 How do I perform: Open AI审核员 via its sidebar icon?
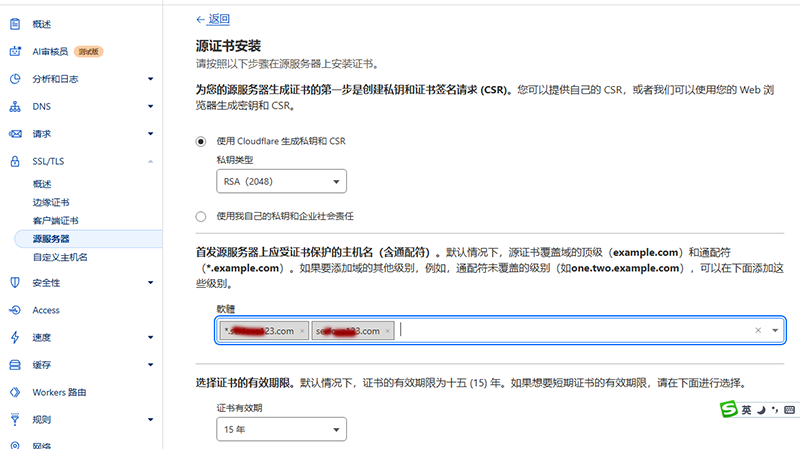click(15, 51)
